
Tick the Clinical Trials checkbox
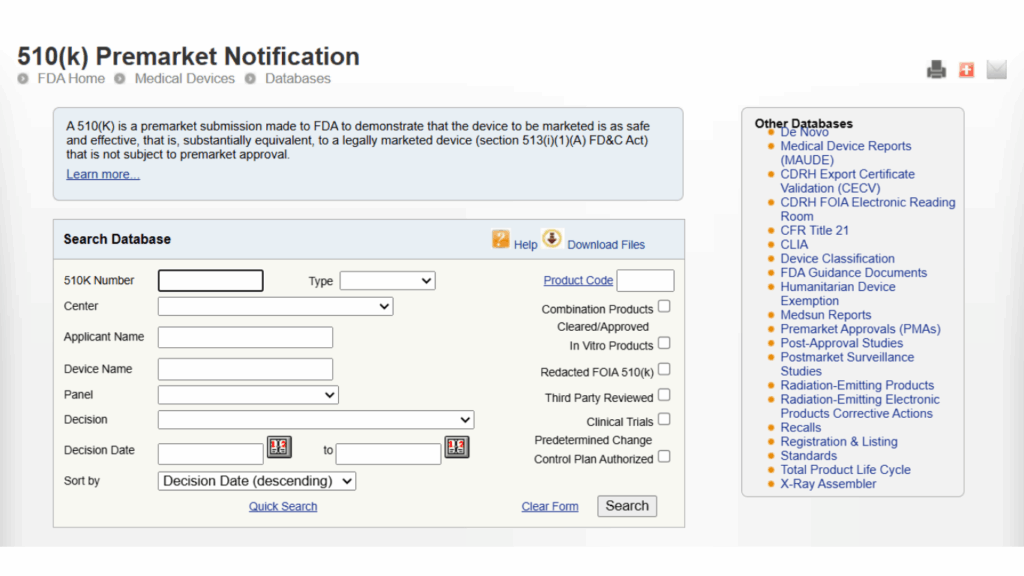(x=664, y=420)
